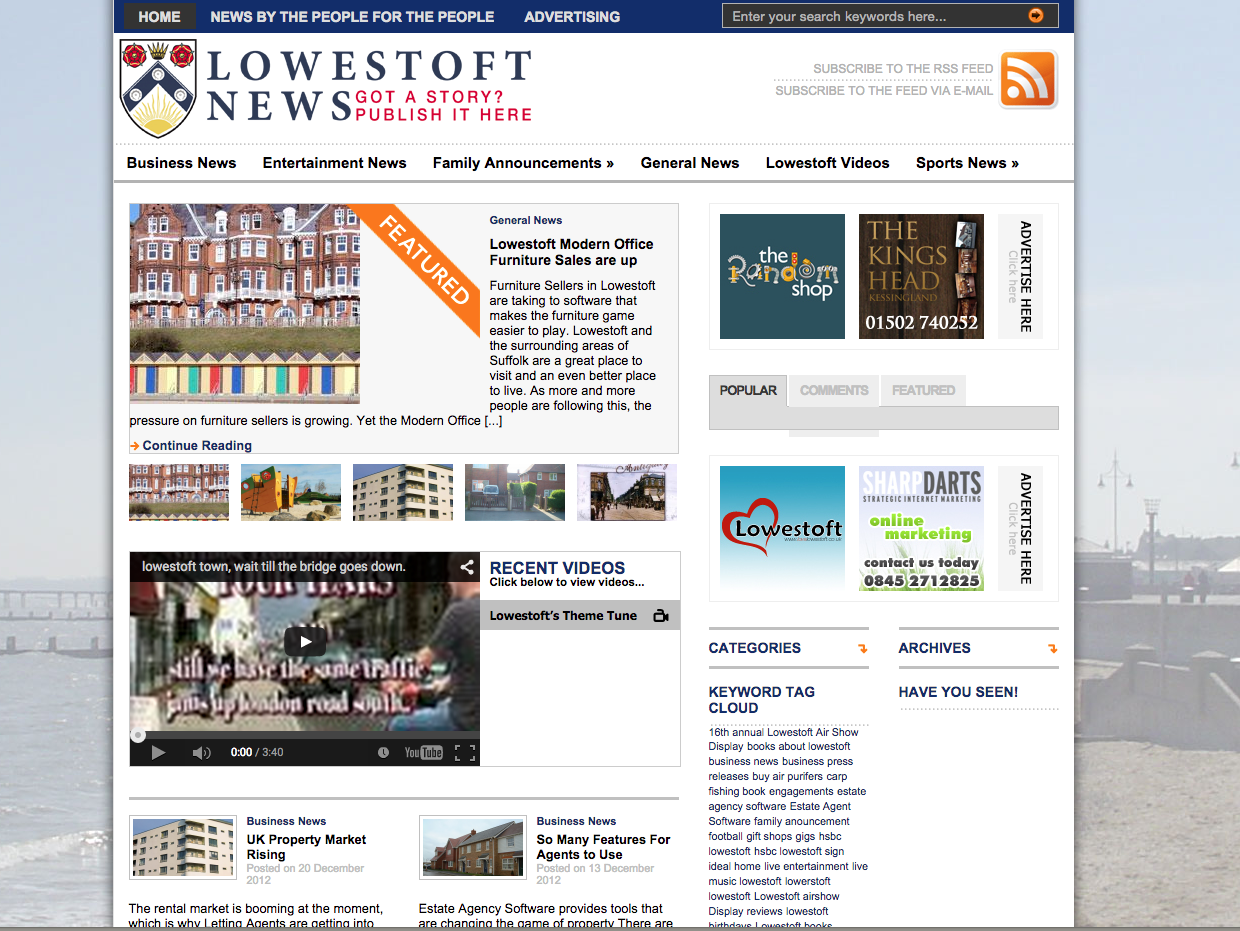Click the Lowestoft News crest logo

(158, 88)
